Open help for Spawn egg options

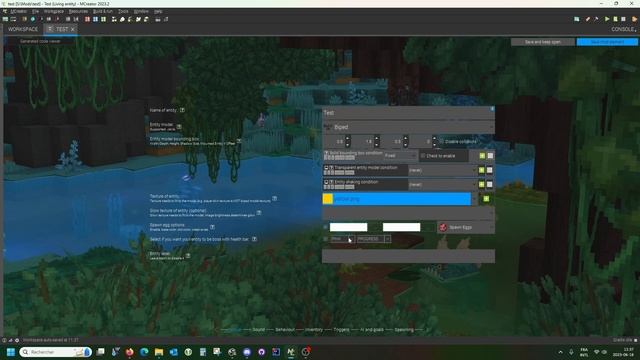[x=212, y=227]
